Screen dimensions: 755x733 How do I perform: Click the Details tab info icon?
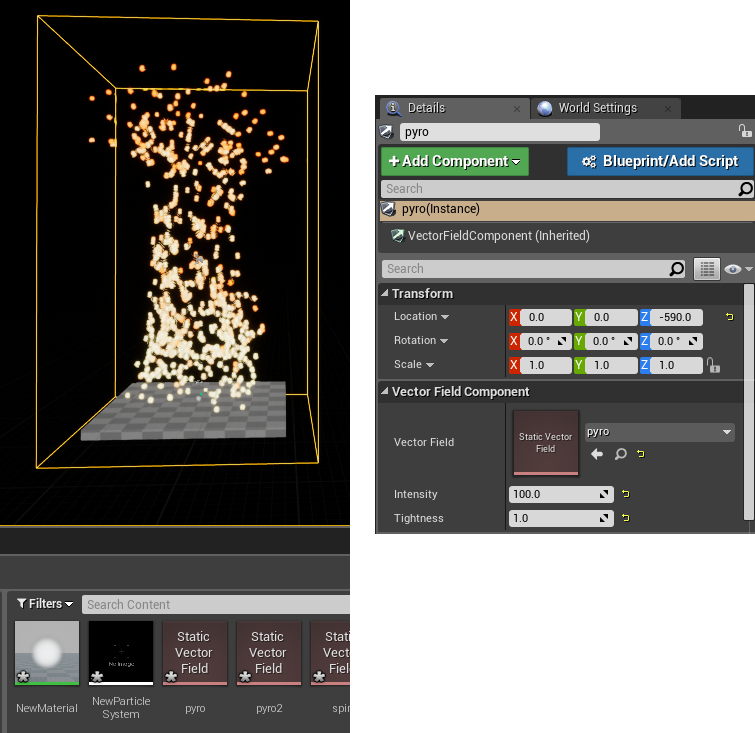point(393,108)
